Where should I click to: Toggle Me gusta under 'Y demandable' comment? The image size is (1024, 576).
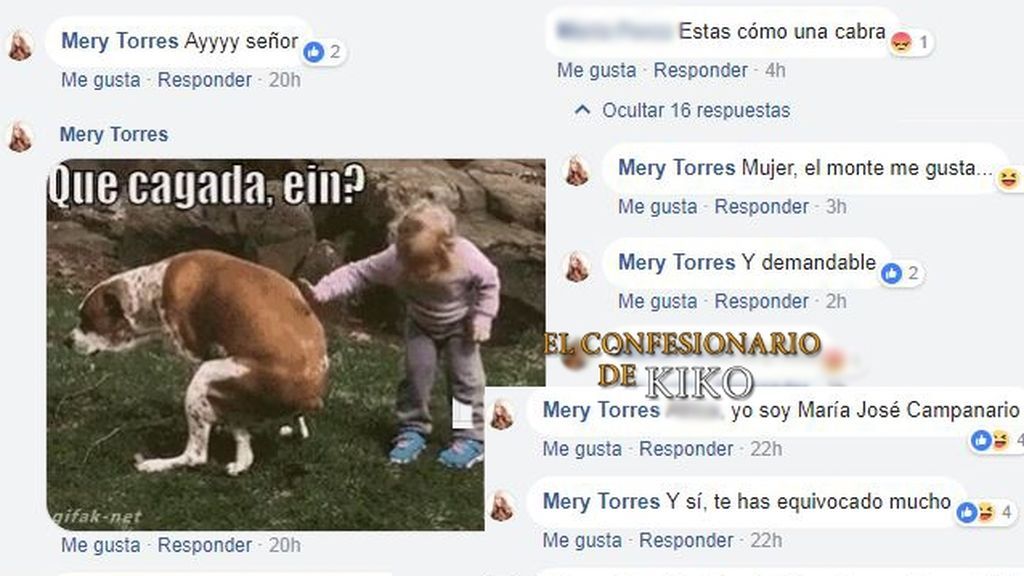(x=658, y=301)
